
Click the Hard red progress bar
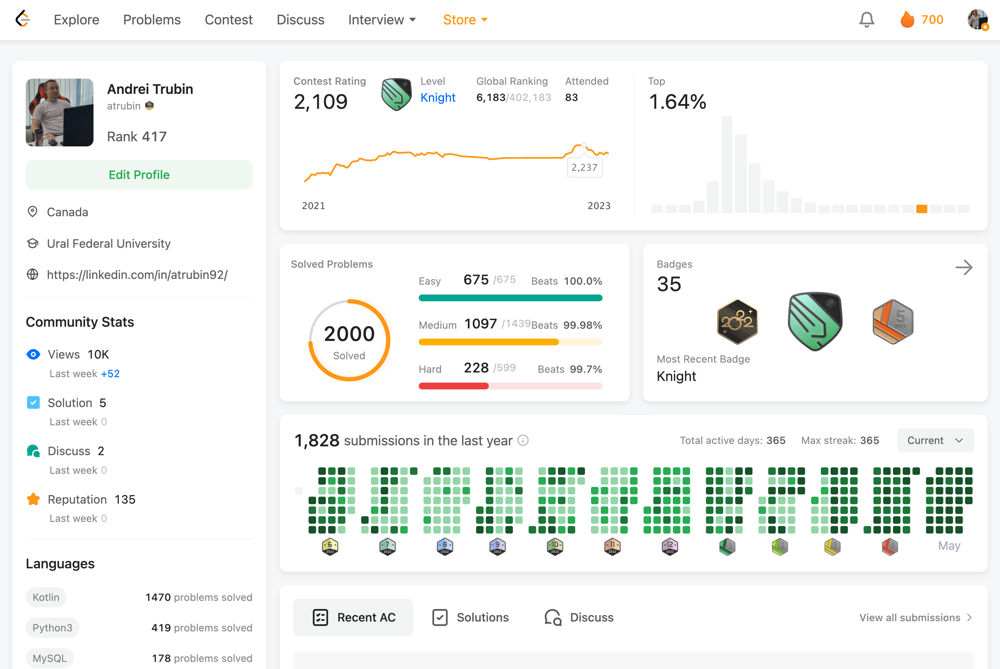(510, 386)
